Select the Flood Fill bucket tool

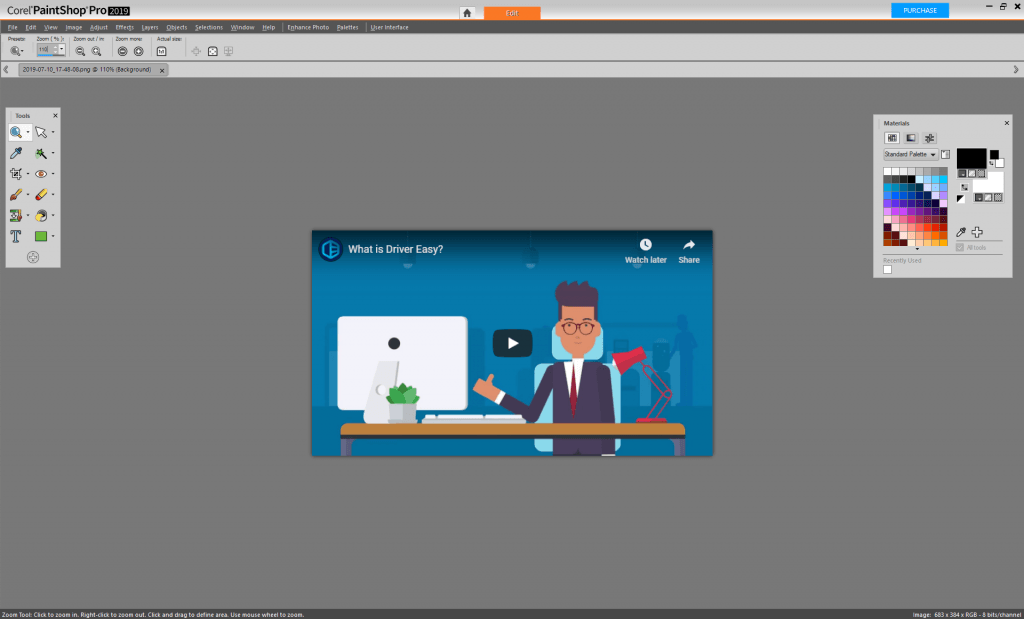pyautogui.click(x=41, y=215)
